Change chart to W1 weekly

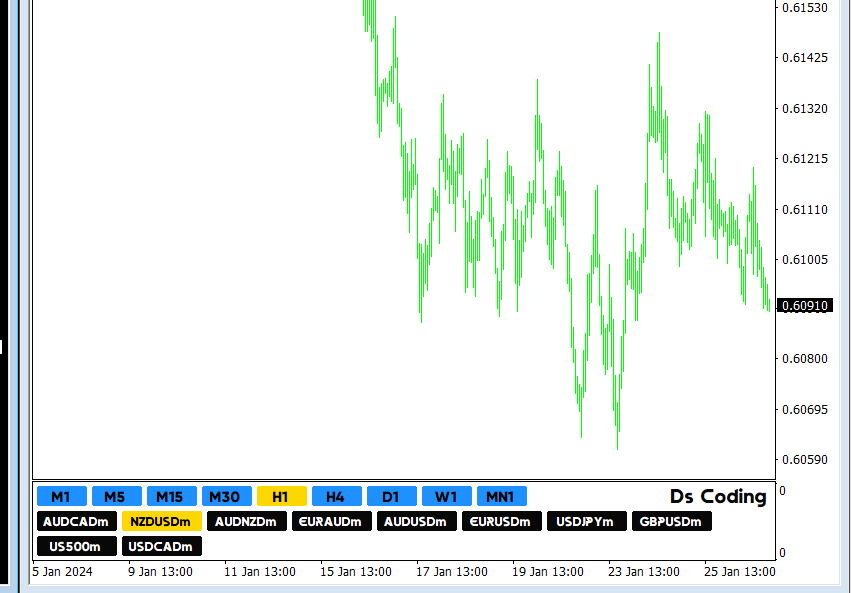tap(447, 496)
